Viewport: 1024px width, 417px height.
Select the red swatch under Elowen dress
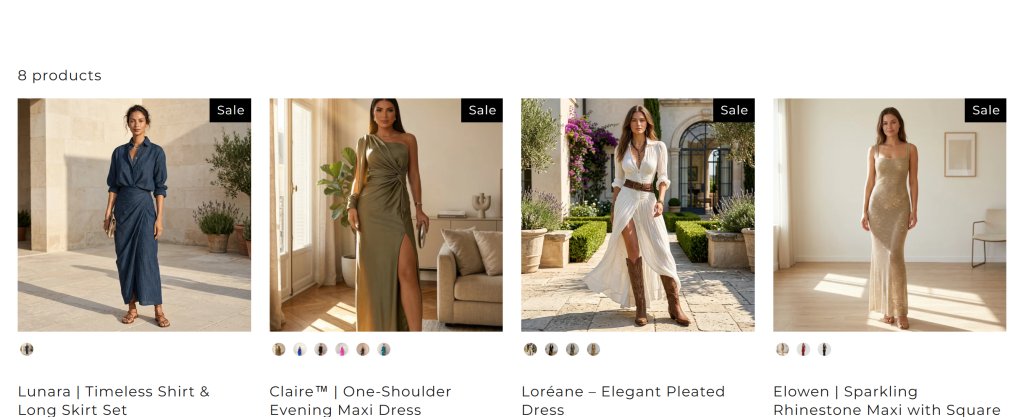click(803, 350)
